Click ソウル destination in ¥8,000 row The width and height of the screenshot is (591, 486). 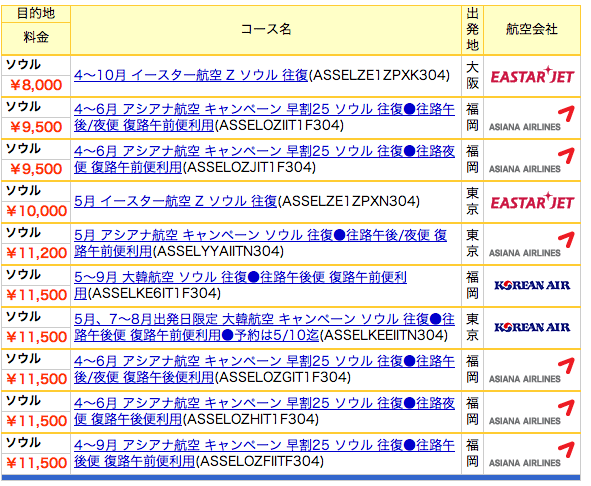[23, 64]
